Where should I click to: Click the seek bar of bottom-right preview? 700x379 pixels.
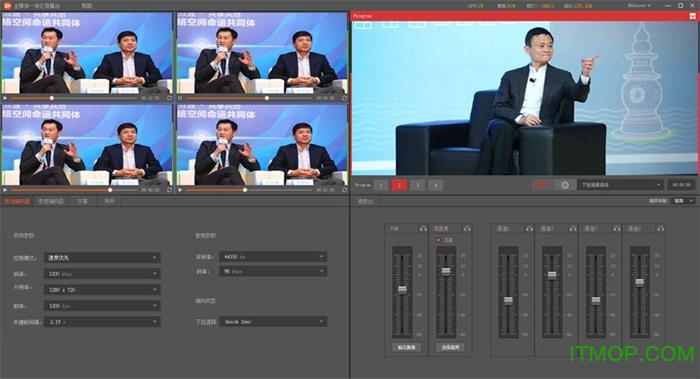click(x=249, y=190)
